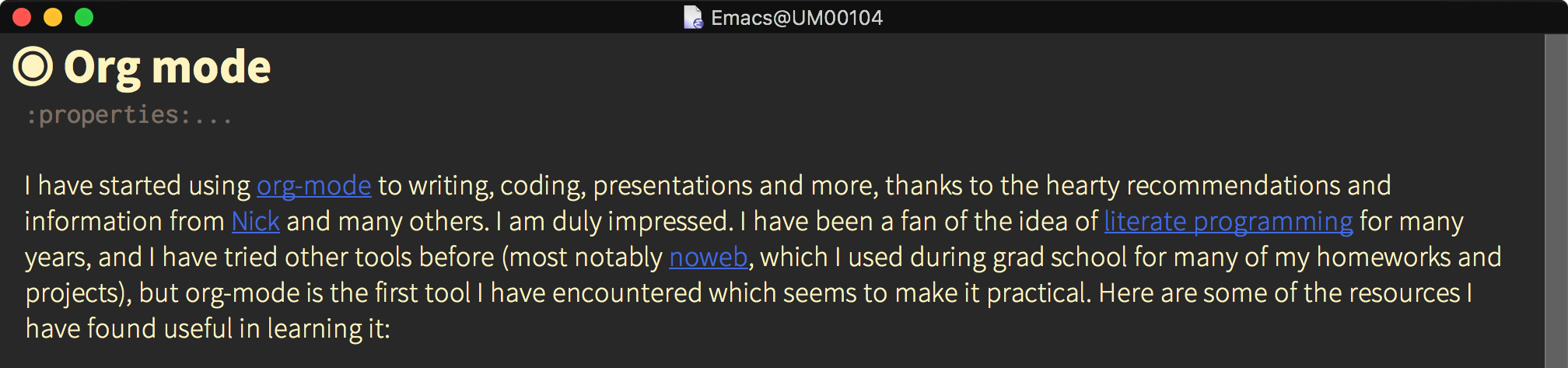This screenshot has height=368, width=1568.
Task: Collapse the Org mode heading text
Action: [x=167, y=67]
